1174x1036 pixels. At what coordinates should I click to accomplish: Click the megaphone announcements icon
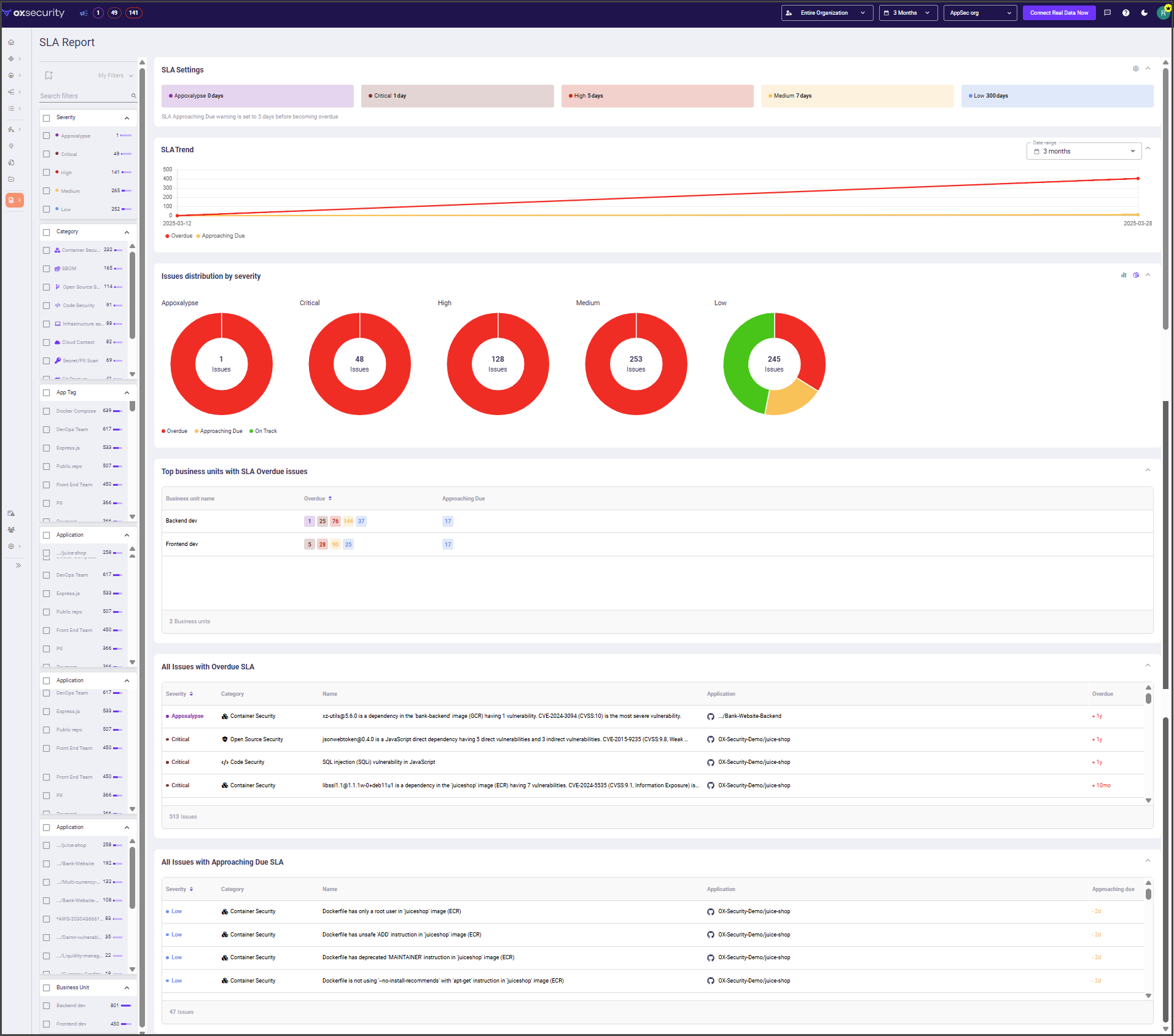[x=84, y=13]
